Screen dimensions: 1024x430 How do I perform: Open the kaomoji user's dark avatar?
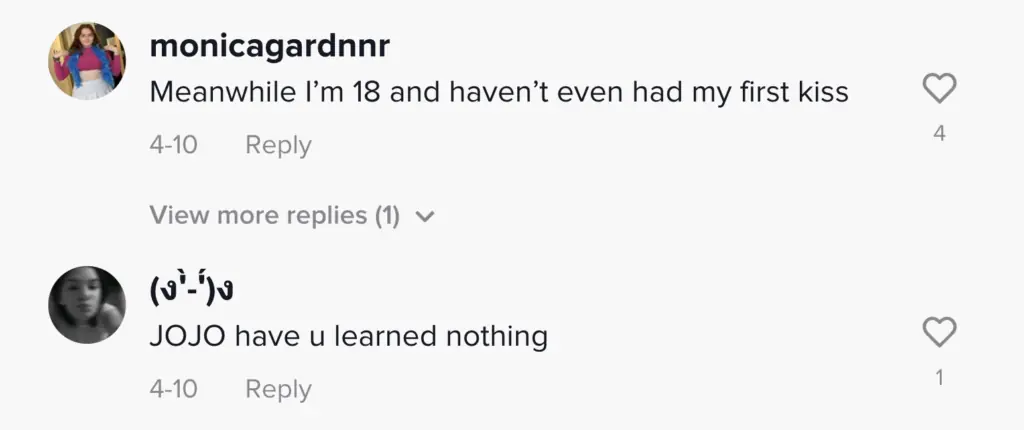point(86,305)
